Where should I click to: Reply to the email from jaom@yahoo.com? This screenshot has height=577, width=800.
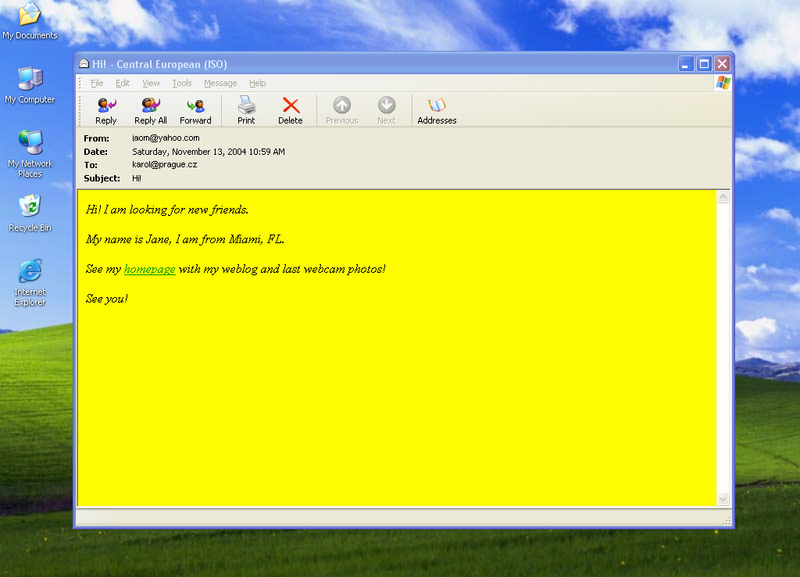[x=106, y=111]
